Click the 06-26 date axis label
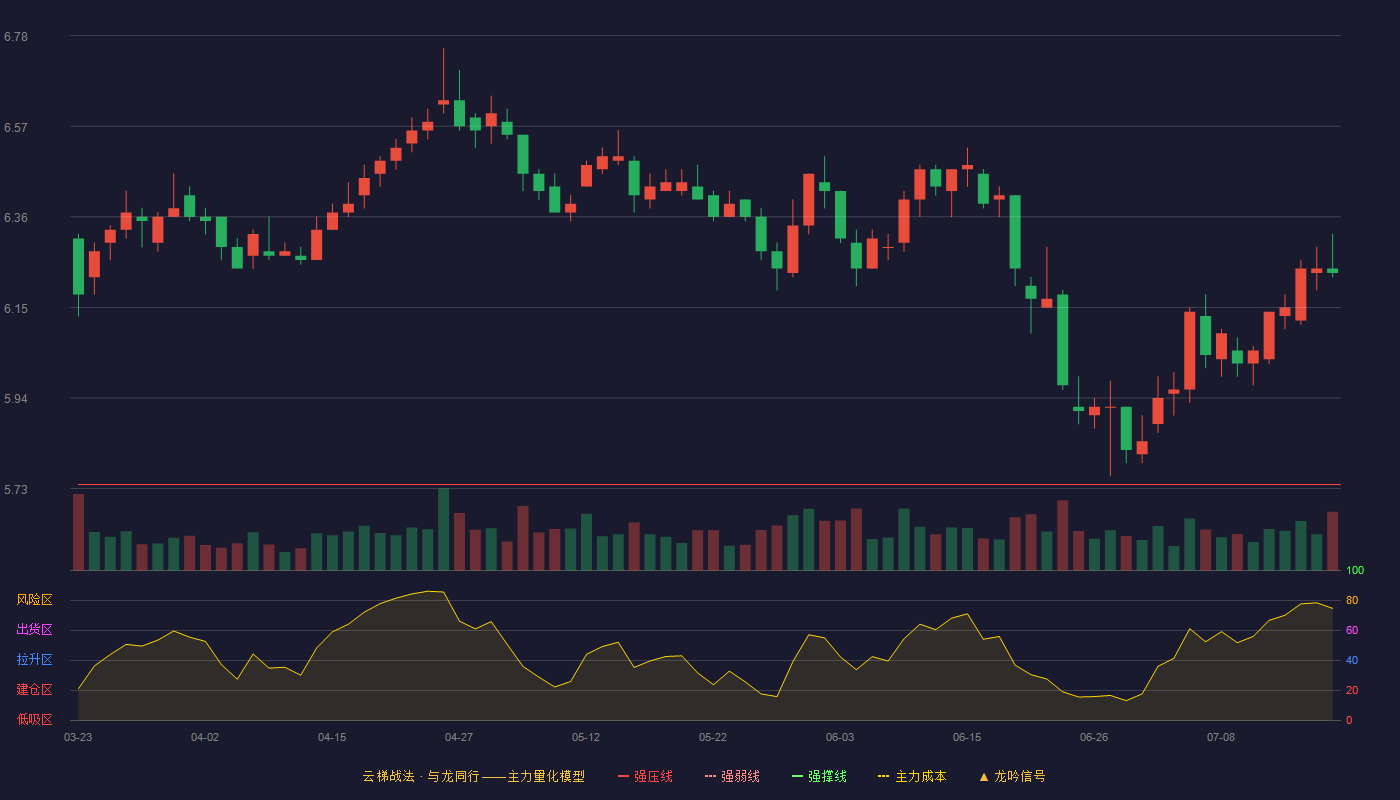 (x=1094, y=737)
